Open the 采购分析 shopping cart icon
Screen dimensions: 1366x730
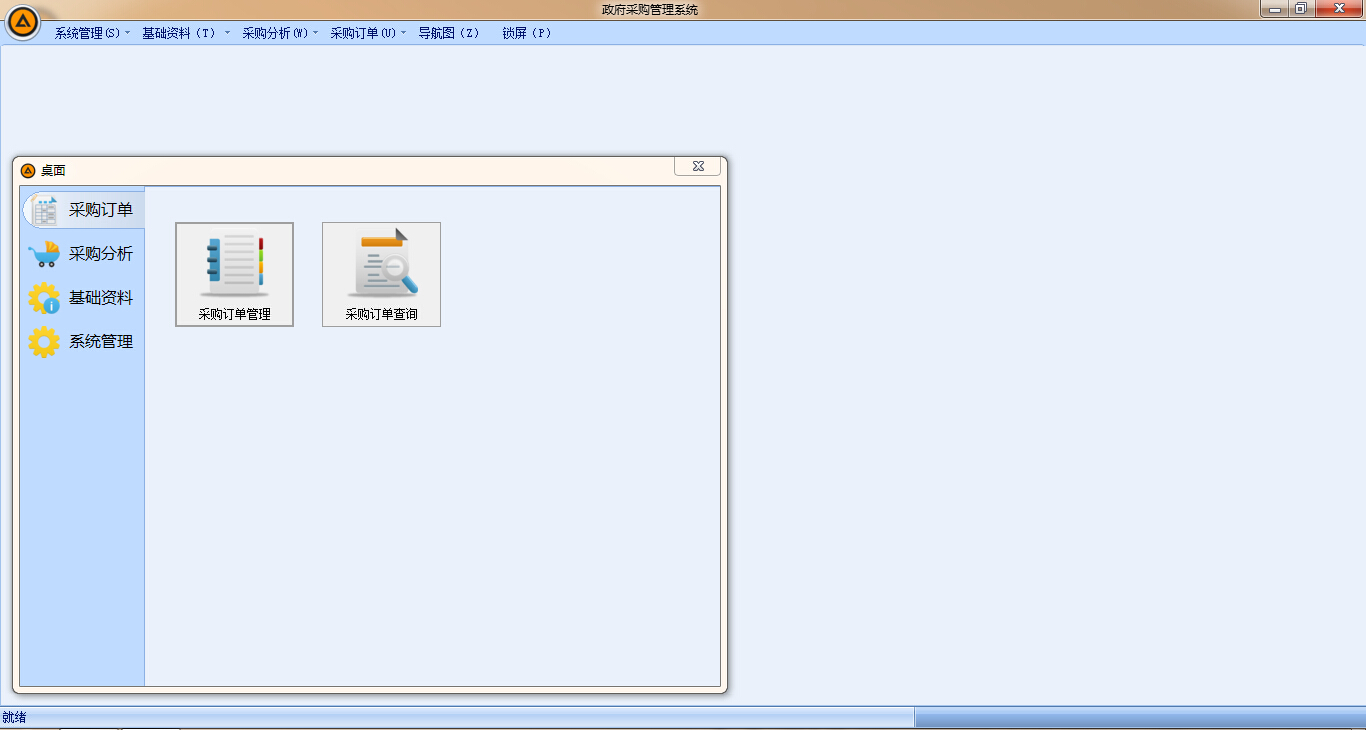44,255
